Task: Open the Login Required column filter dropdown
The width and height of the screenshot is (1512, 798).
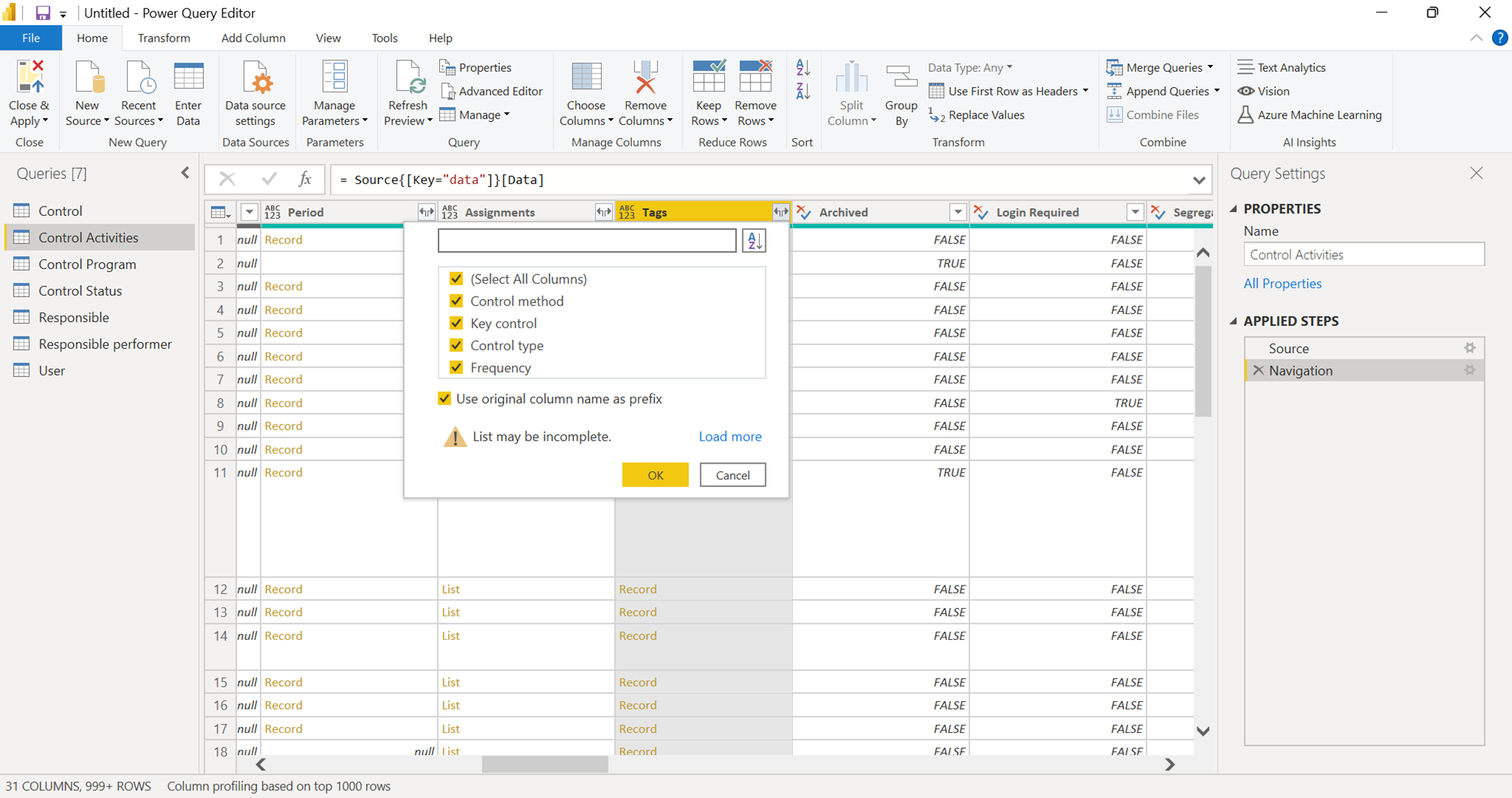Action: tap(1135, 213)
